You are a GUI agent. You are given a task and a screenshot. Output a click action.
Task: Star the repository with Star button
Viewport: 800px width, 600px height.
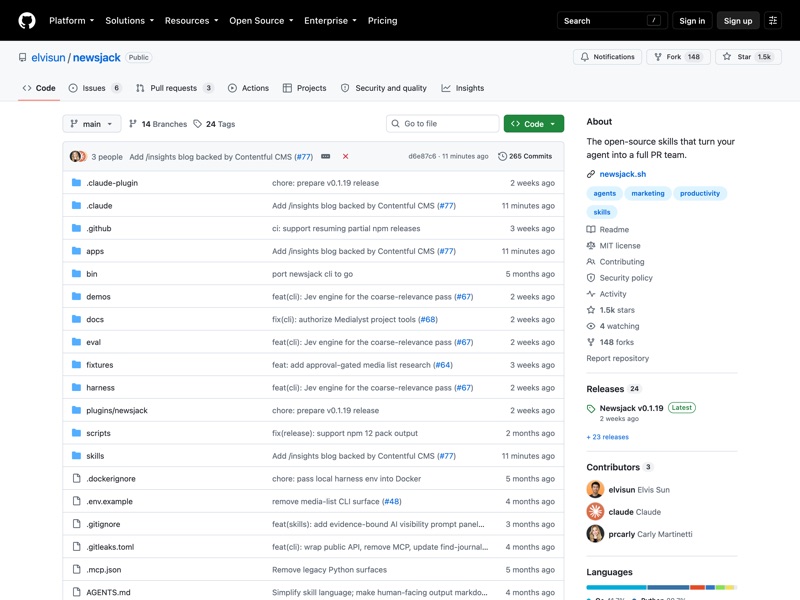[x=748, y=57]
